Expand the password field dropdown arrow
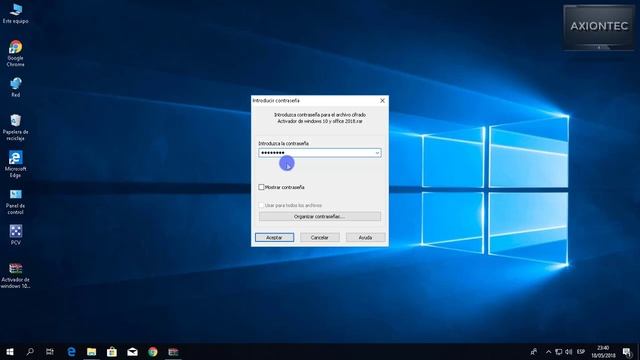The image size is (640, 360). coord(377,153)
